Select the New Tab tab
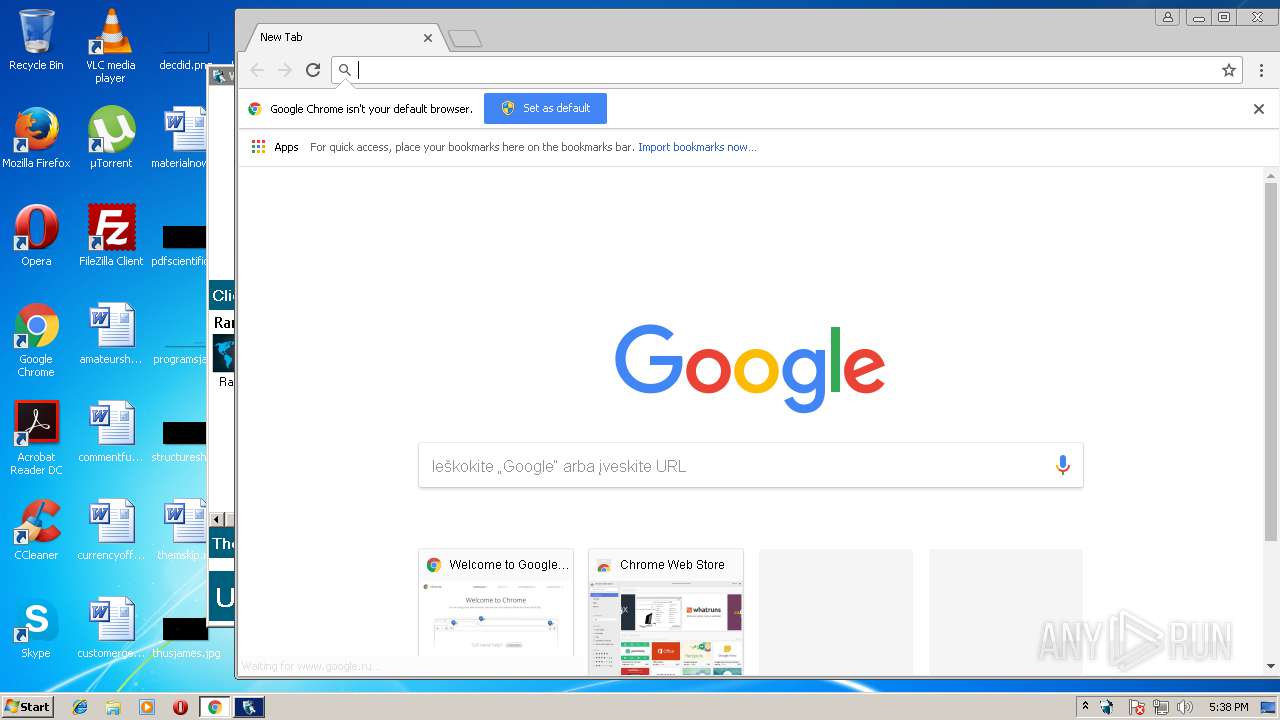 coord(345,38)
